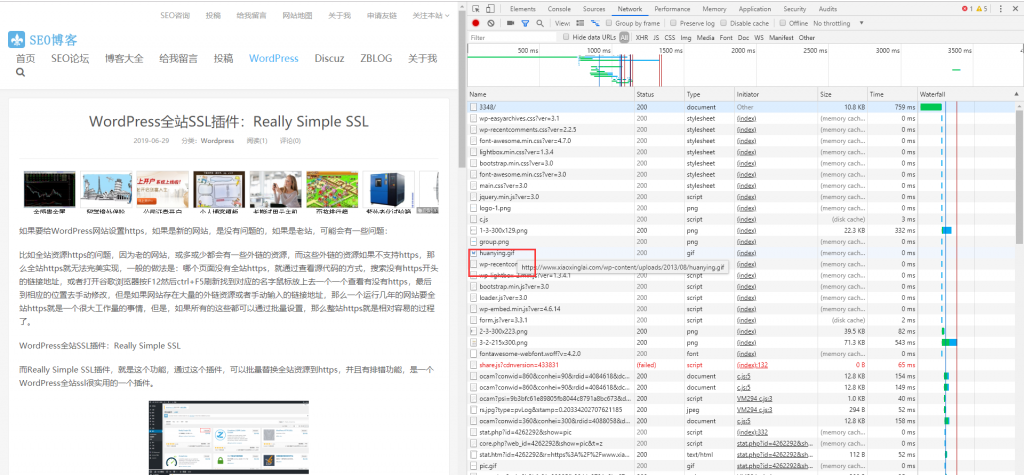
Task: Open the Elements tab
Action: pyautogui.click(x=522, y=9)
